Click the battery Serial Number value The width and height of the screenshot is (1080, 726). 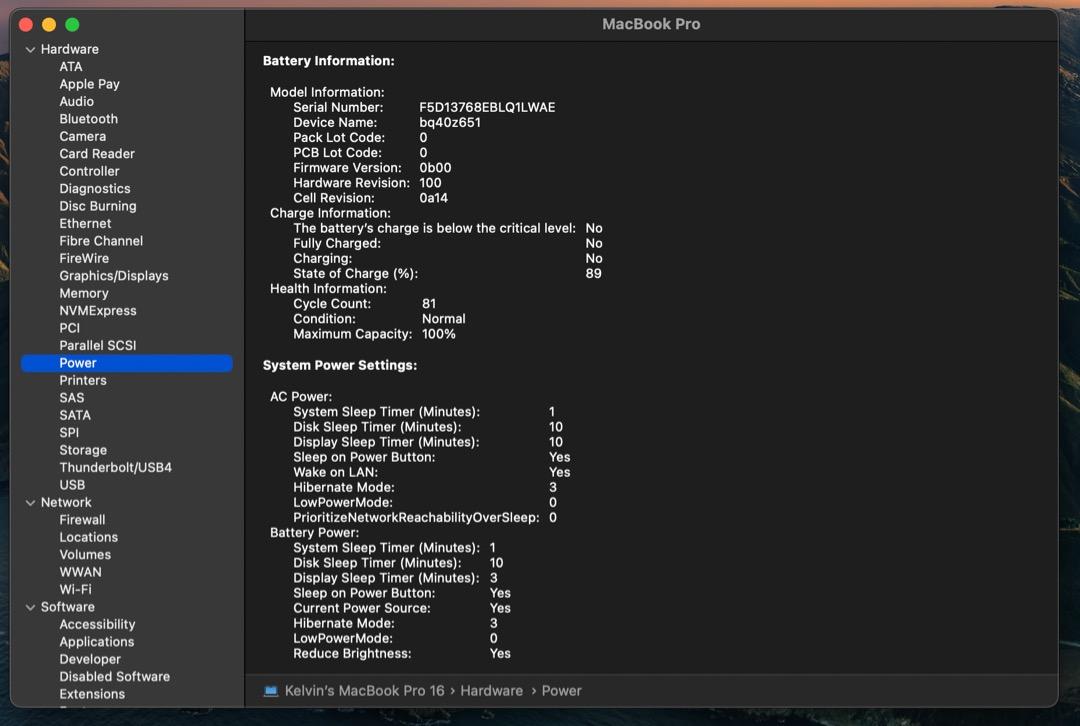pyautogui.click(x=487, y=107)
